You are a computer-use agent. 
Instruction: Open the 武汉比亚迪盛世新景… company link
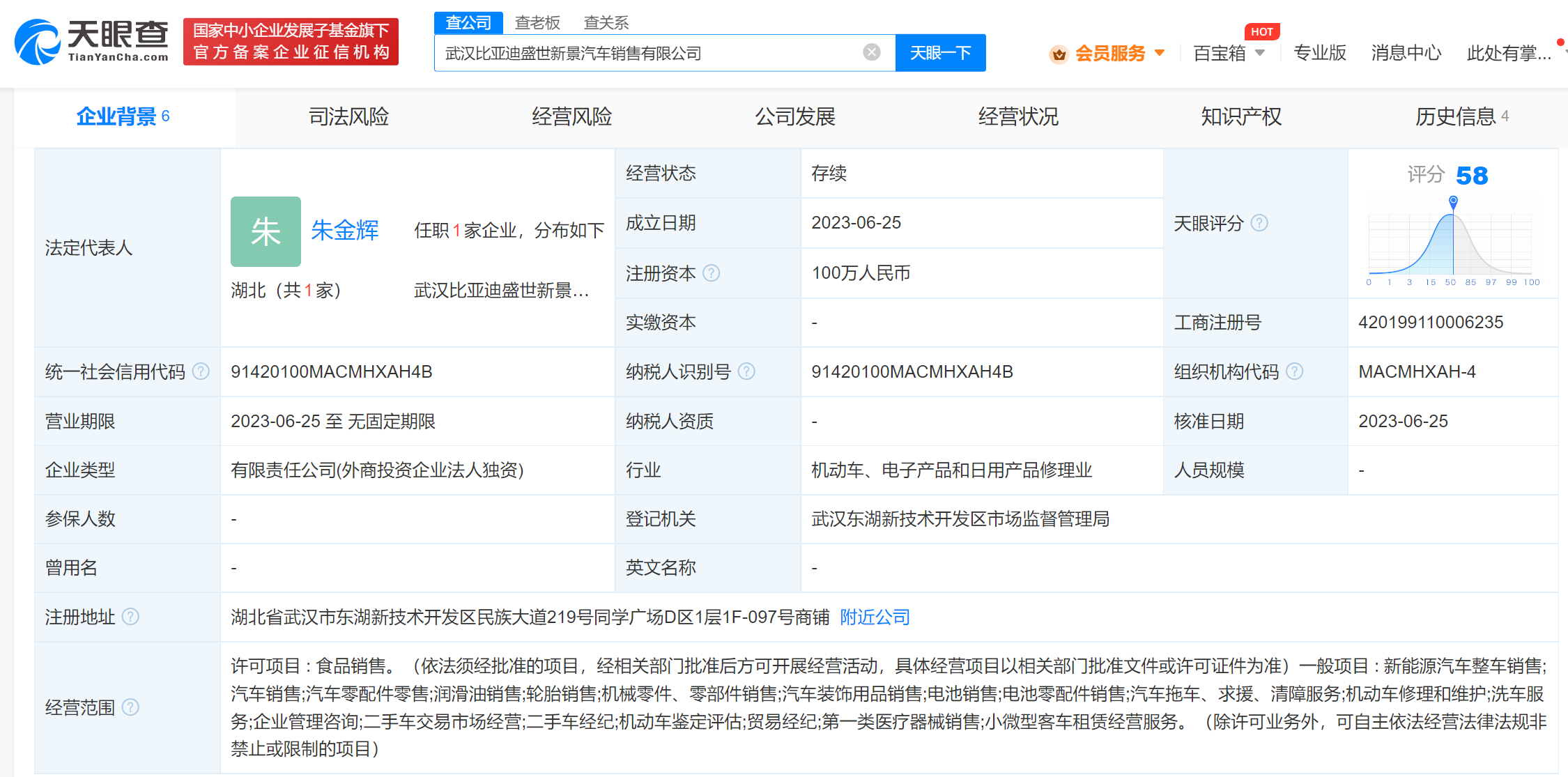[502, 291]
